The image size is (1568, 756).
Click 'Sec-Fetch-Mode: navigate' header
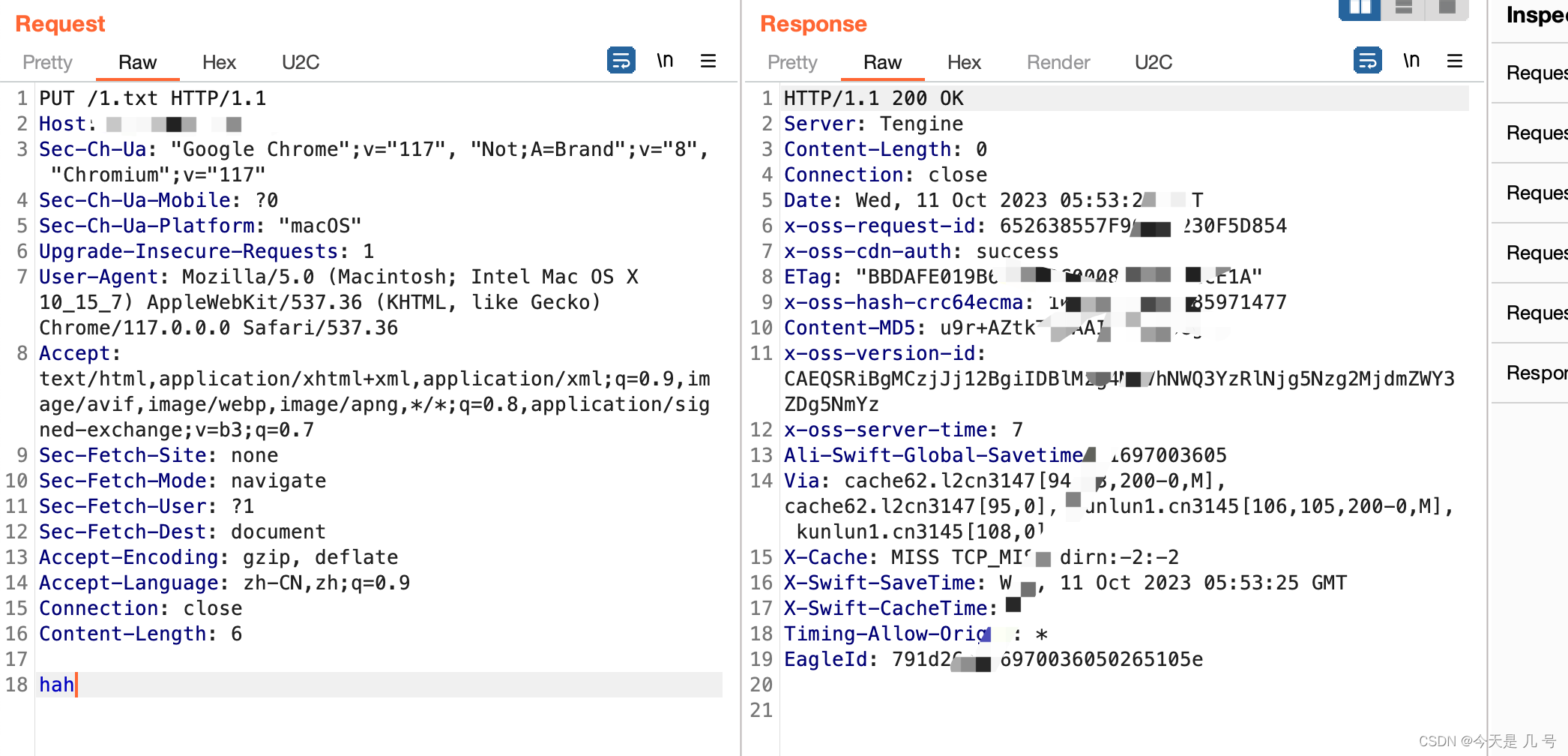click(183, 481)
